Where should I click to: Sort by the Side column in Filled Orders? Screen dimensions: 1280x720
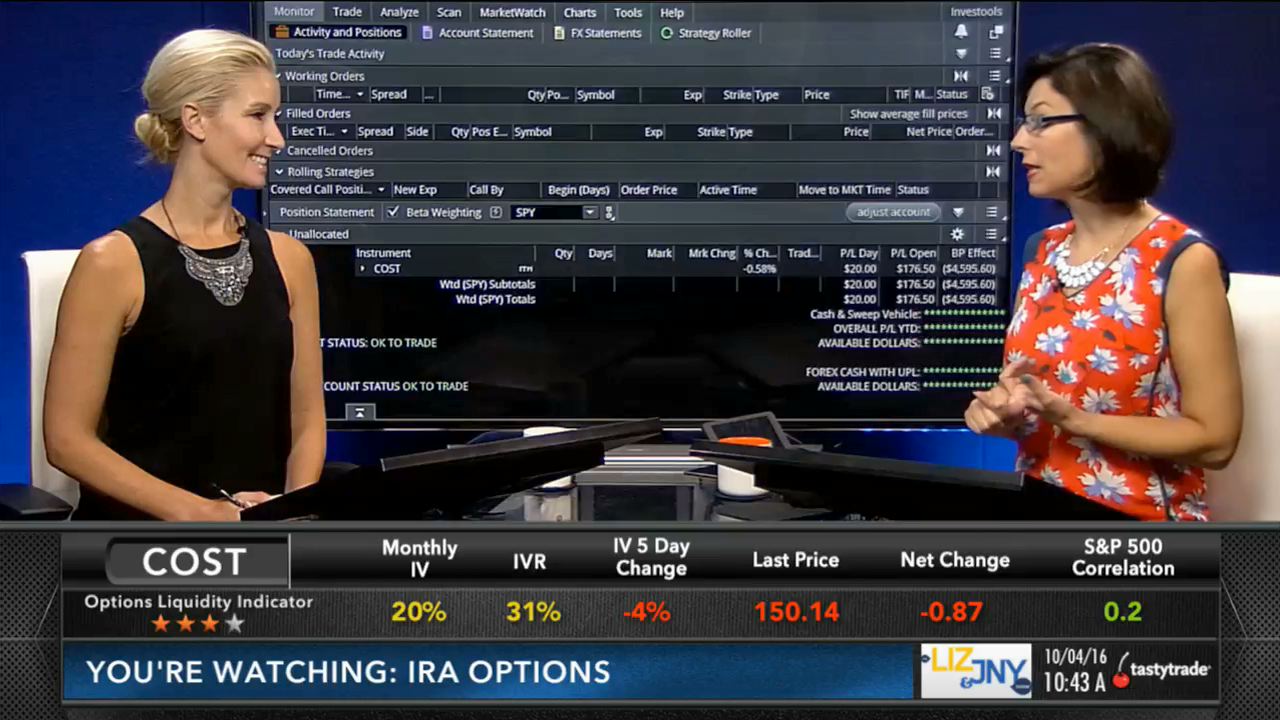point(417,132)
